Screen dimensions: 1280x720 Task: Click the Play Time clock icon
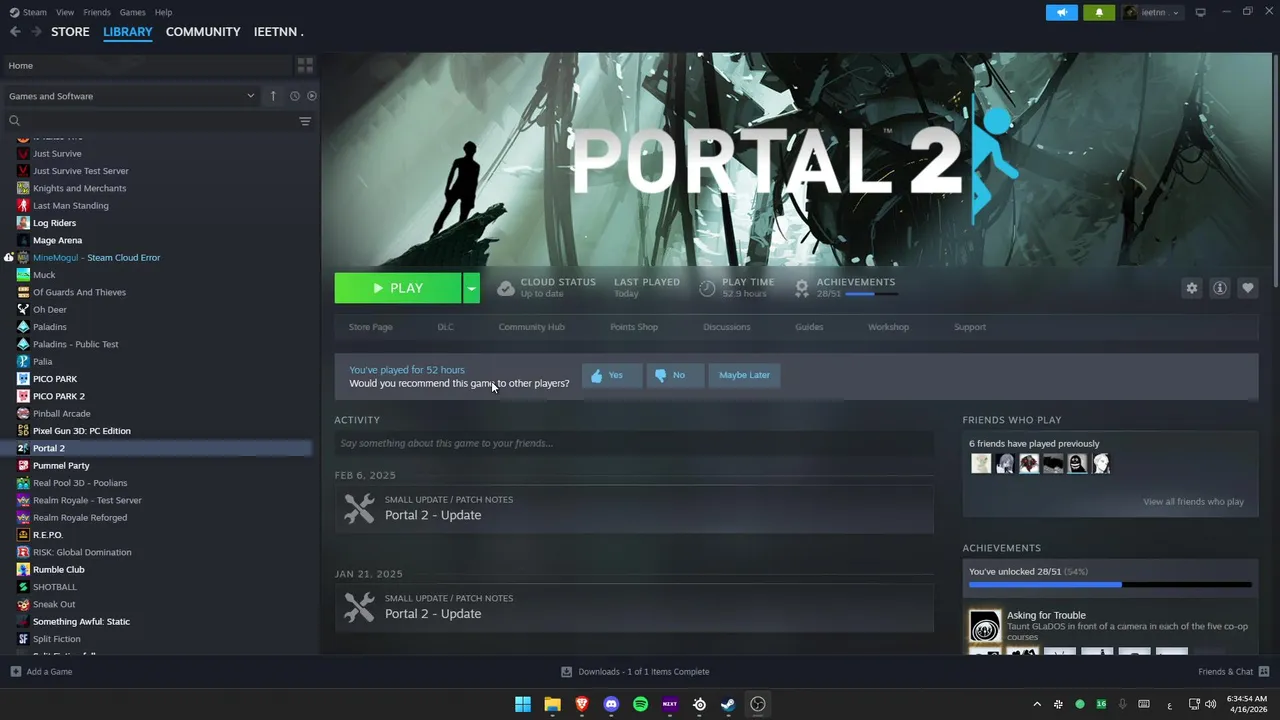(x=707, y=288)
